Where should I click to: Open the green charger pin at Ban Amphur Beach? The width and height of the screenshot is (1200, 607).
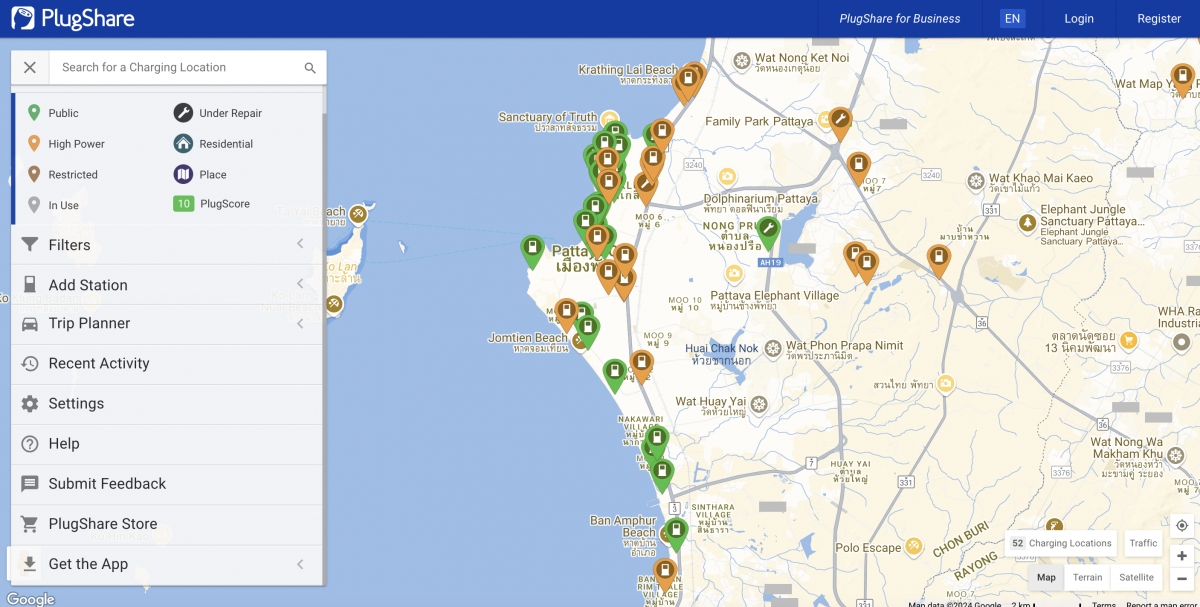click(676, 533)
